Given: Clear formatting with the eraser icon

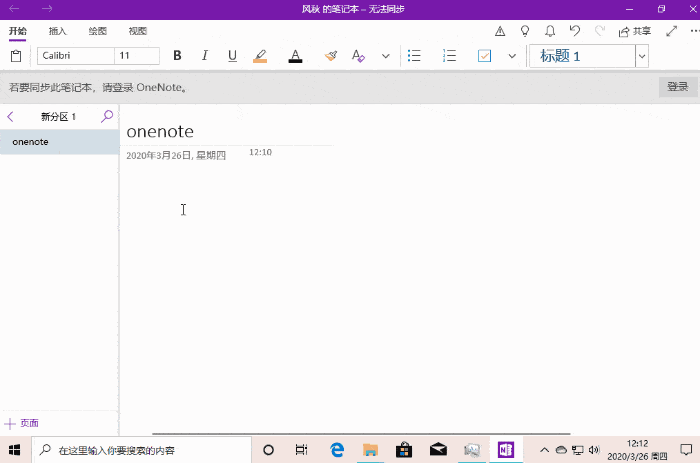Looking at the screenshot, I should point(358,56).
